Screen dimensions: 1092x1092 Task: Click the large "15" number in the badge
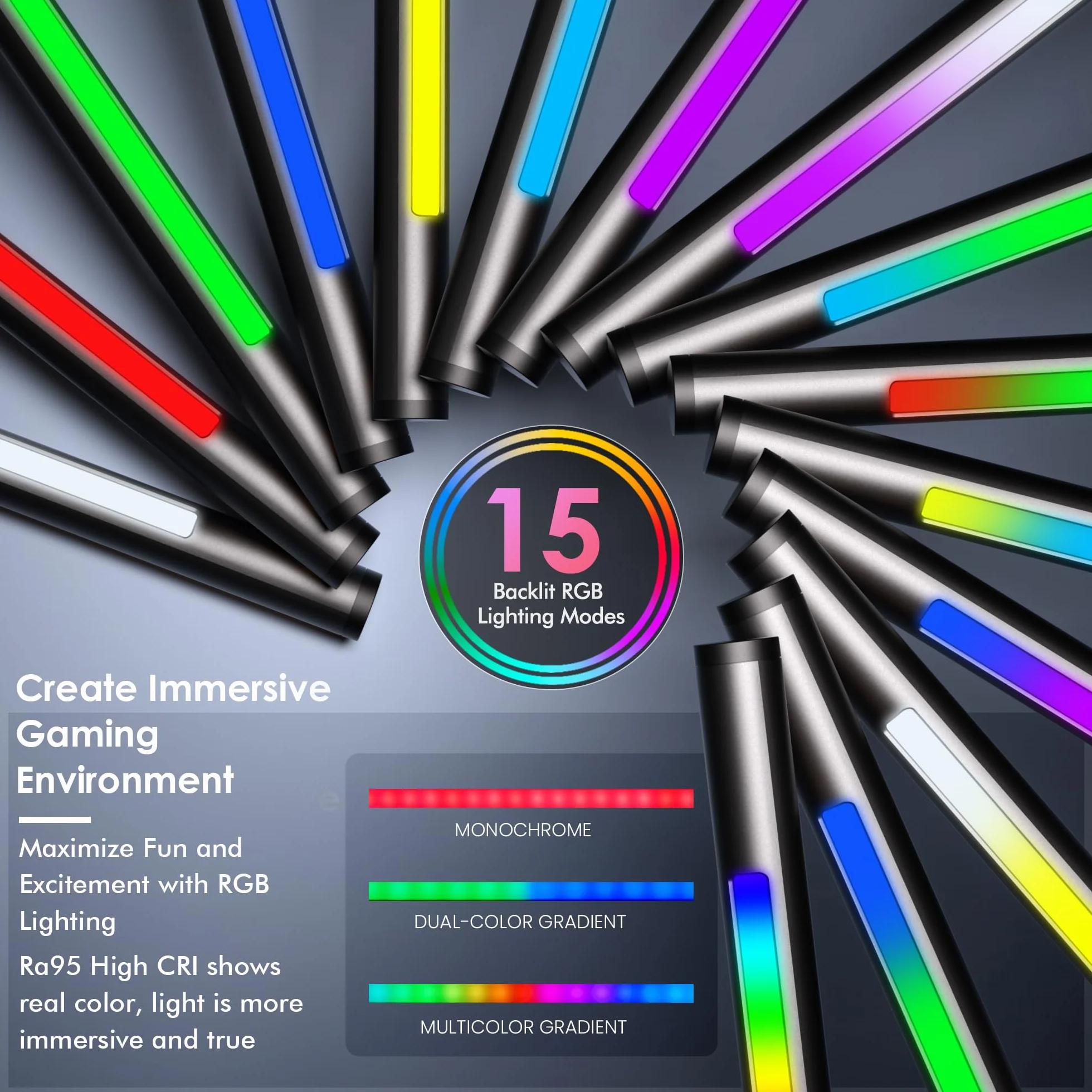(x=543, y=530)
